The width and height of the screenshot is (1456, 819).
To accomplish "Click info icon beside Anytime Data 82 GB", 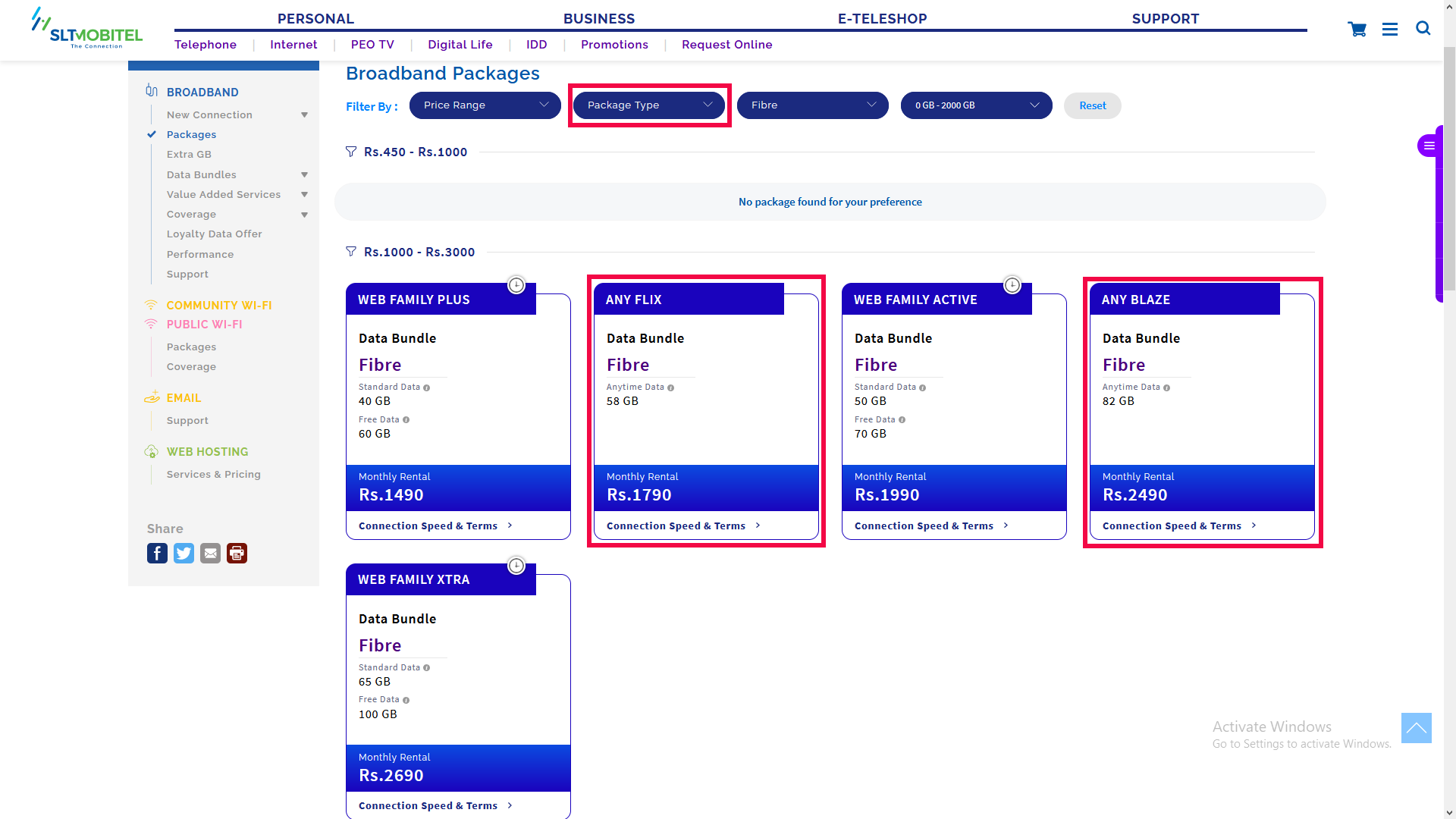I will coord(1166,388).
